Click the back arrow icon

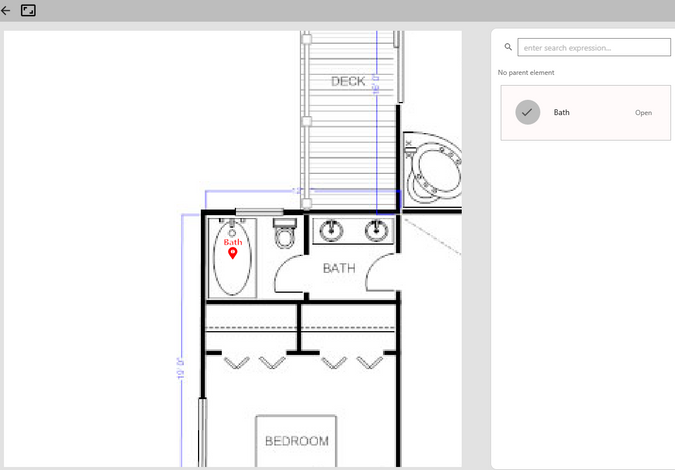[6, 10]
